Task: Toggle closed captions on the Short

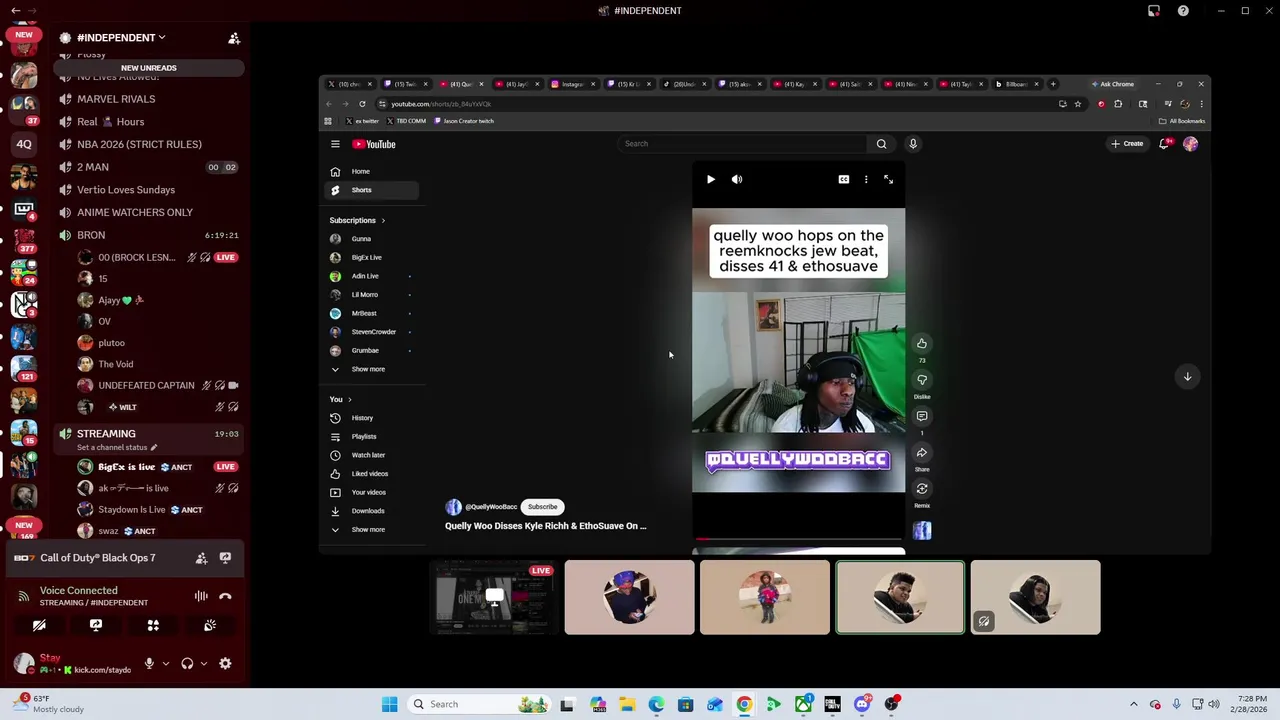Action: (x=844, y=179)
